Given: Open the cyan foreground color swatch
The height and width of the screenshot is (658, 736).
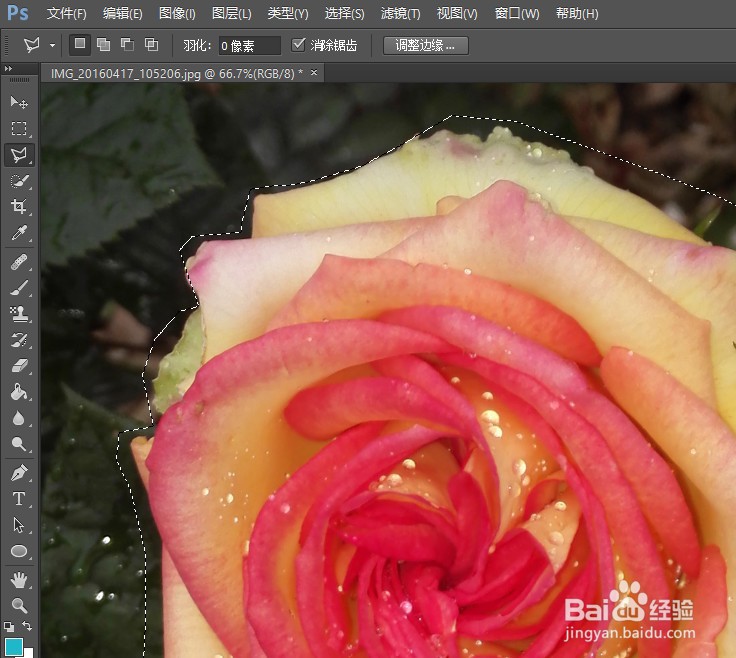Looking at the screenshot, I should pyautogui.click(x=14, y=646).
